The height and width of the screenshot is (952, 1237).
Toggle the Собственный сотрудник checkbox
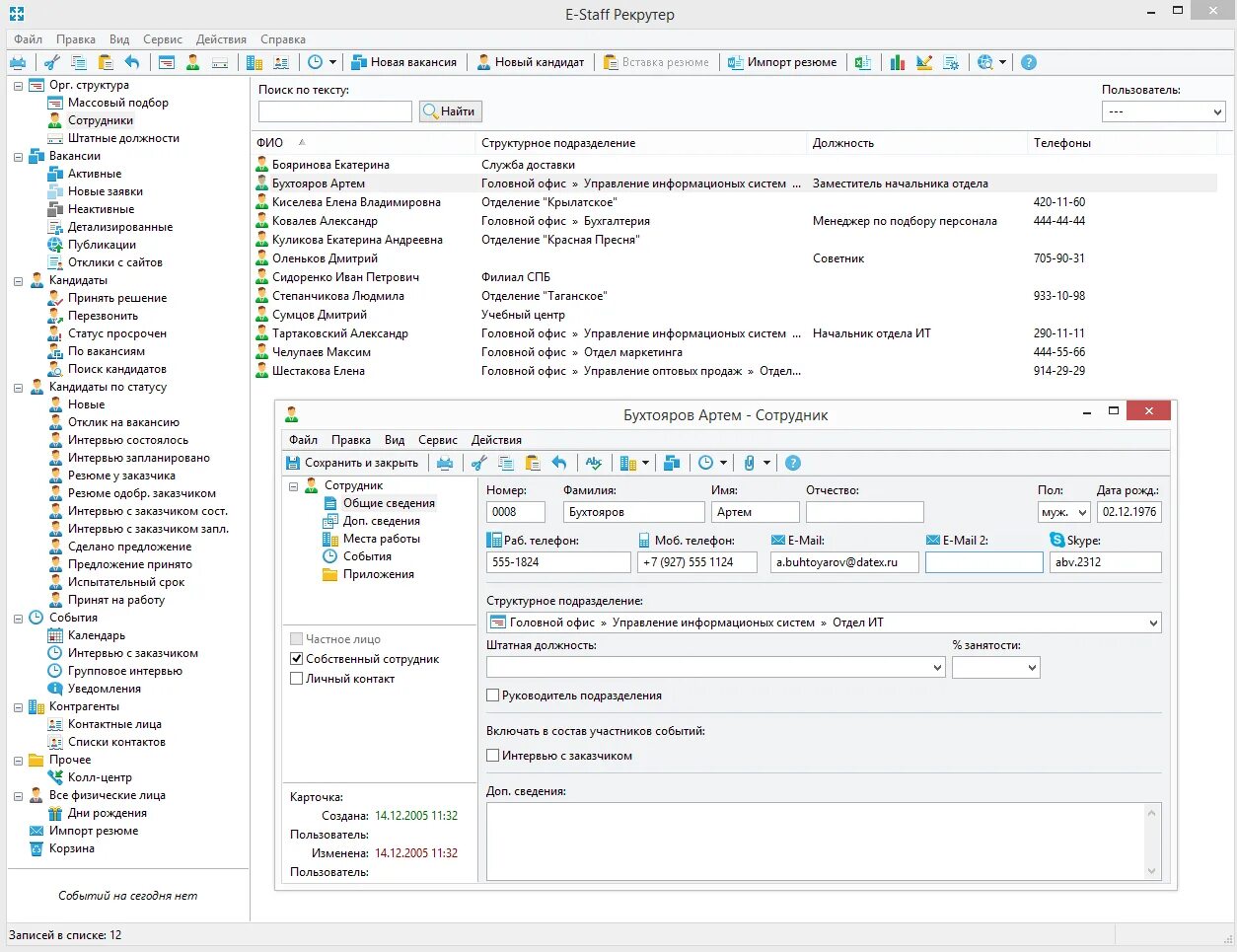[296, 659]
